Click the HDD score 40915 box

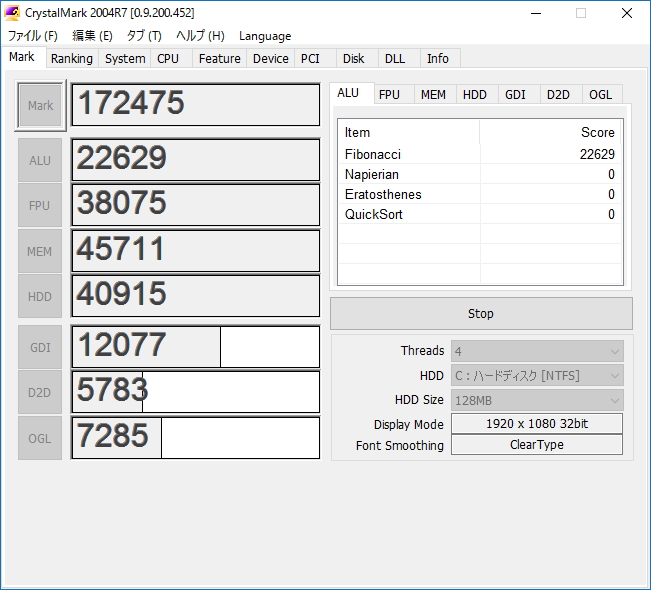tap(196, 296)
